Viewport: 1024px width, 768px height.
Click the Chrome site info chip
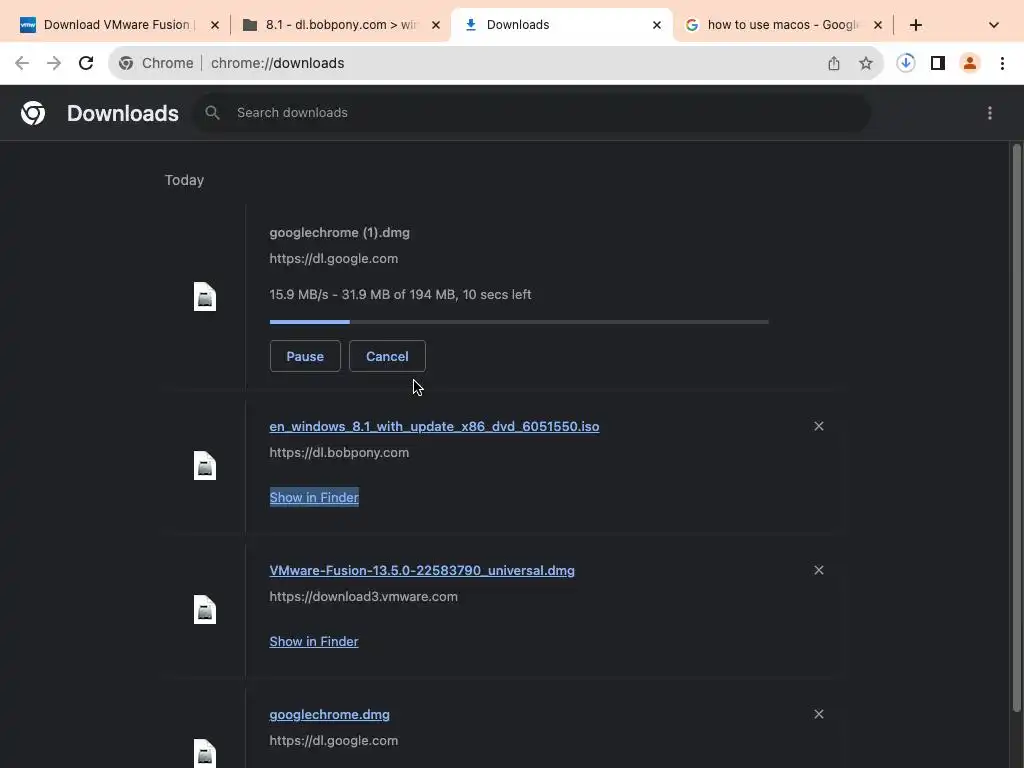(157, 63)
